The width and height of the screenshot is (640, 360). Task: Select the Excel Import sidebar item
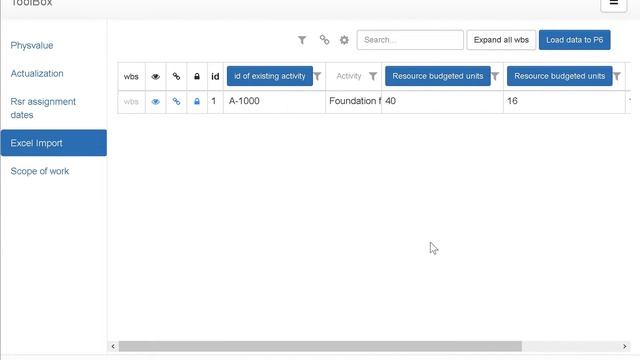click(x=53, y=143)
